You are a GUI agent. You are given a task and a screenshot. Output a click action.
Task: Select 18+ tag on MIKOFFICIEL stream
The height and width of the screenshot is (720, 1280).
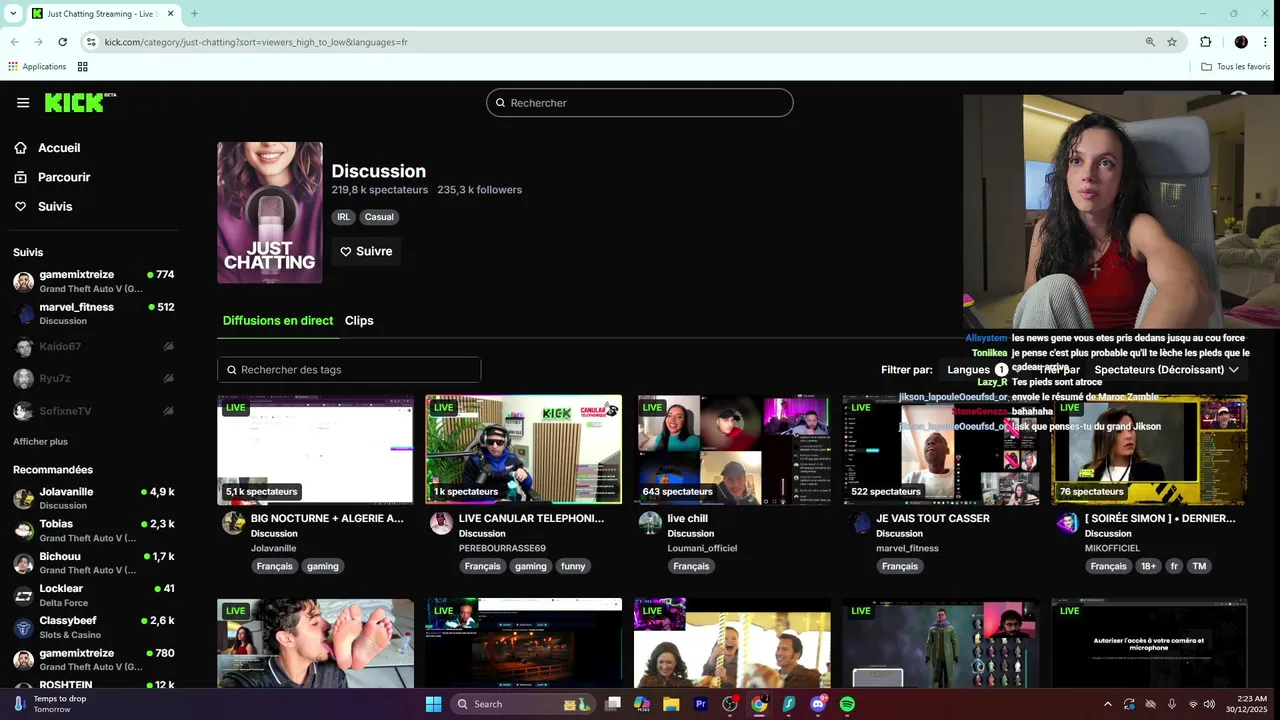(1149, 566)
